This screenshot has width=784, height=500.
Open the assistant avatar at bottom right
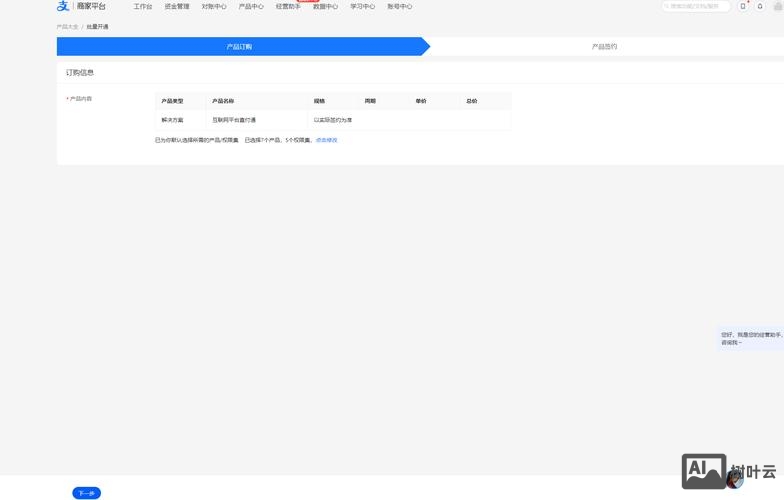pos(734,479)
